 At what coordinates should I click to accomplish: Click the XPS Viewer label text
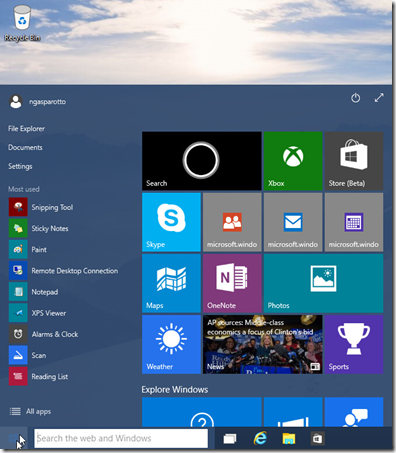(x=49, y=313)
